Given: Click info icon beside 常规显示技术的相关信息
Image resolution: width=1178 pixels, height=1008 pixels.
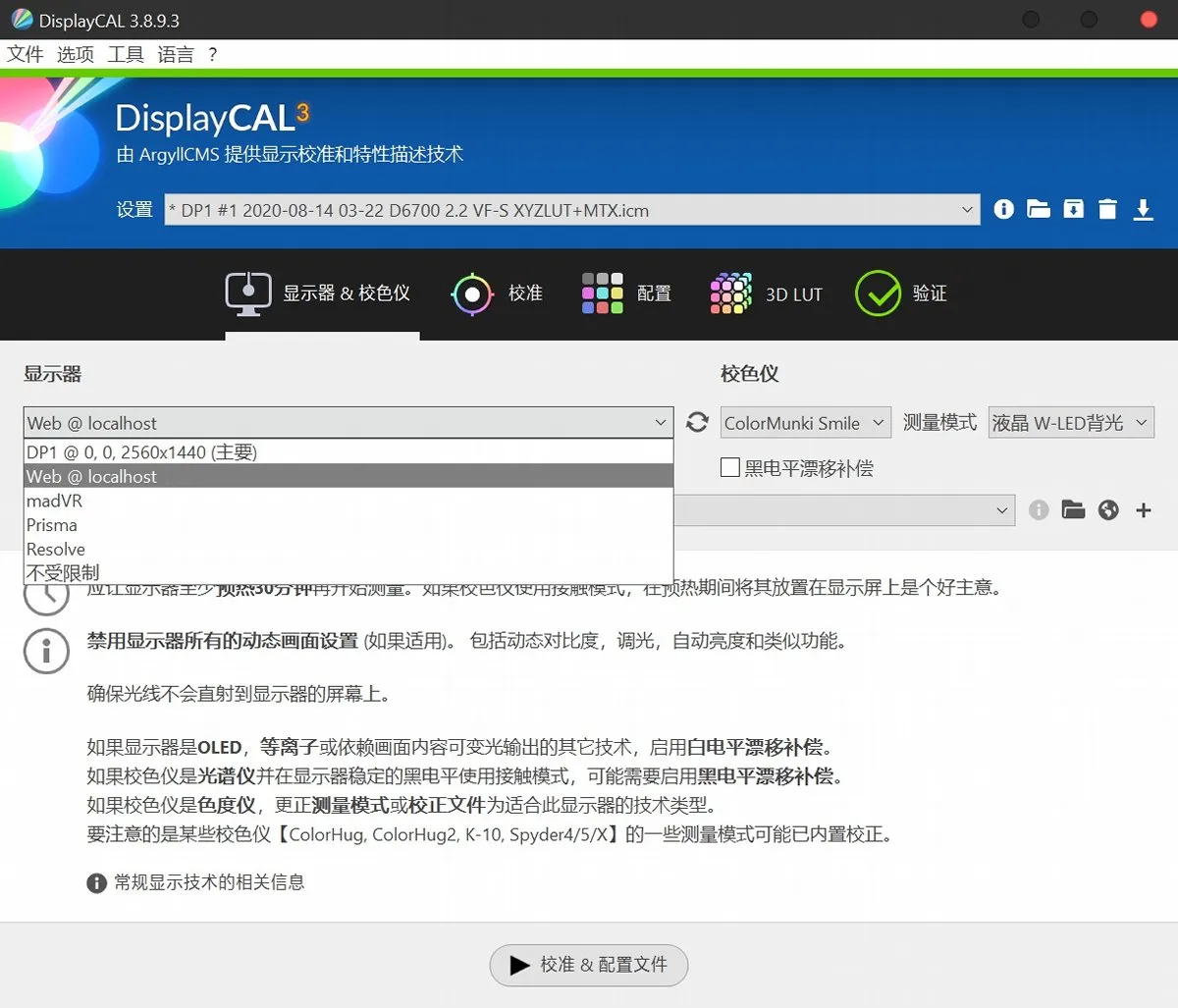Looking at the screenshot, I should tap(96, 883).
